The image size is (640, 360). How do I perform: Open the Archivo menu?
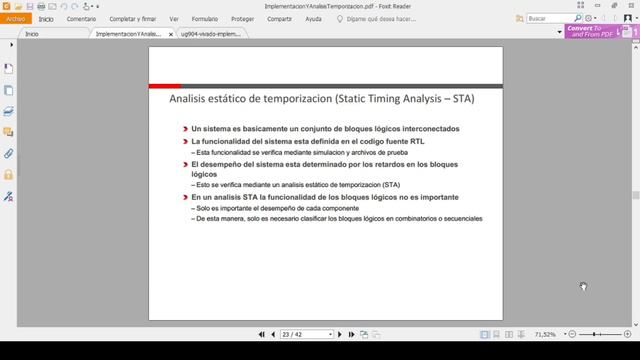(16, 19)
